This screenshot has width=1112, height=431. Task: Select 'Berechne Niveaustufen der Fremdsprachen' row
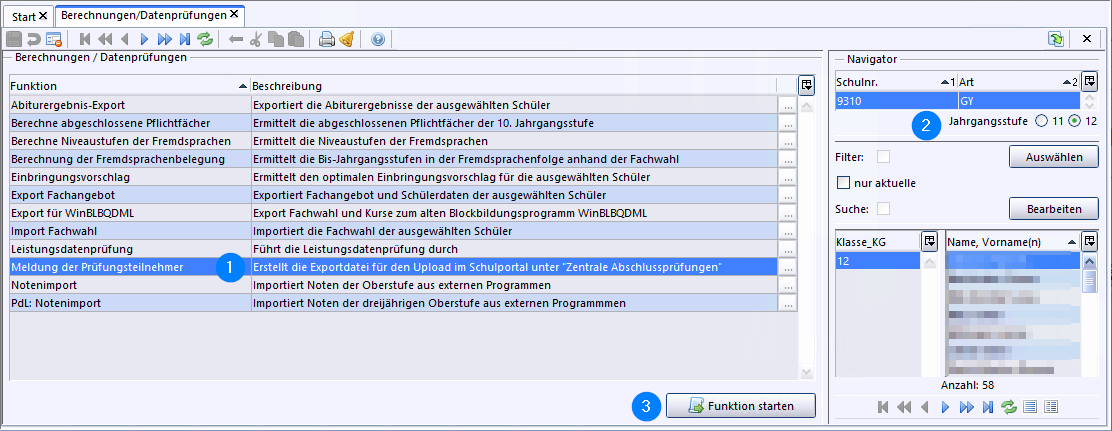click(394, 141)
